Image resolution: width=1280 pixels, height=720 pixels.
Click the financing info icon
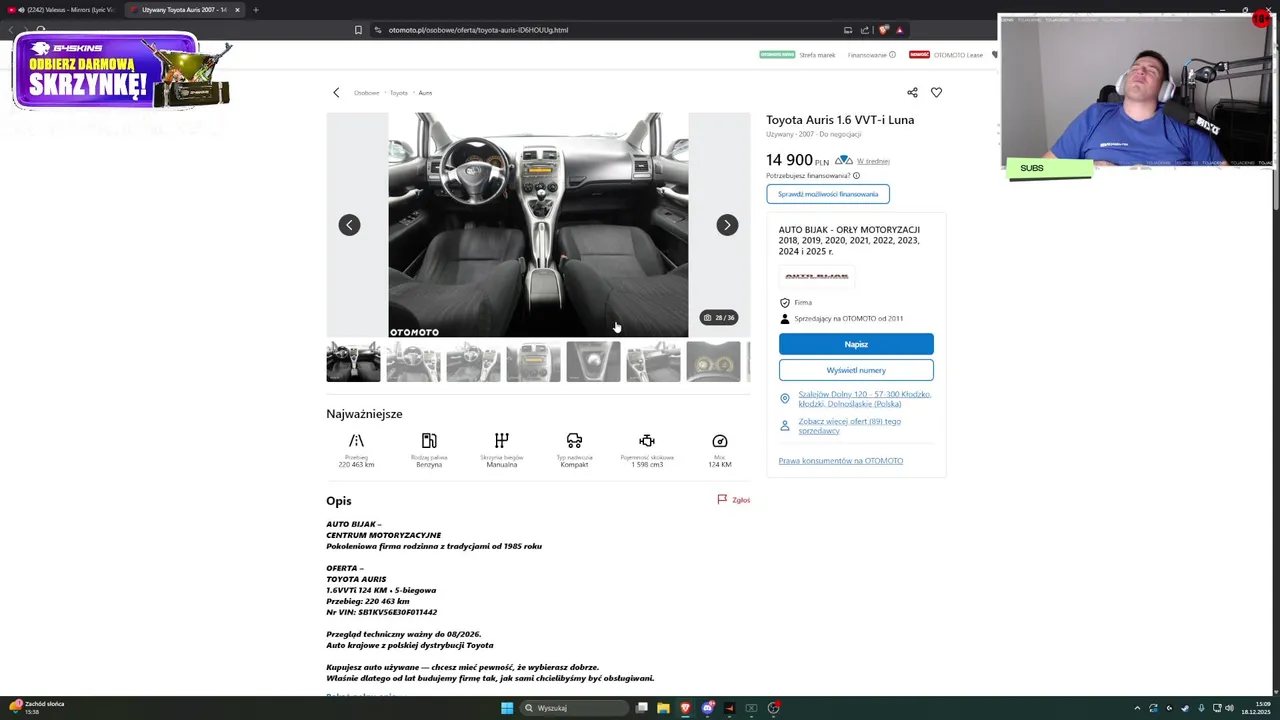click(856, 176)
